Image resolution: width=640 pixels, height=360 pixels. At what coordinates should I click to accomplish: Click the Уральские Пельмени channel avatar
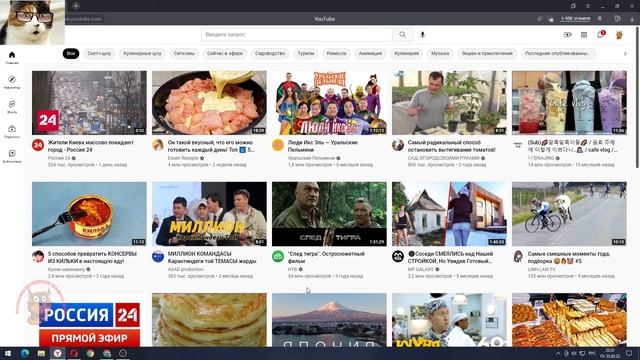tap(278, 145)
